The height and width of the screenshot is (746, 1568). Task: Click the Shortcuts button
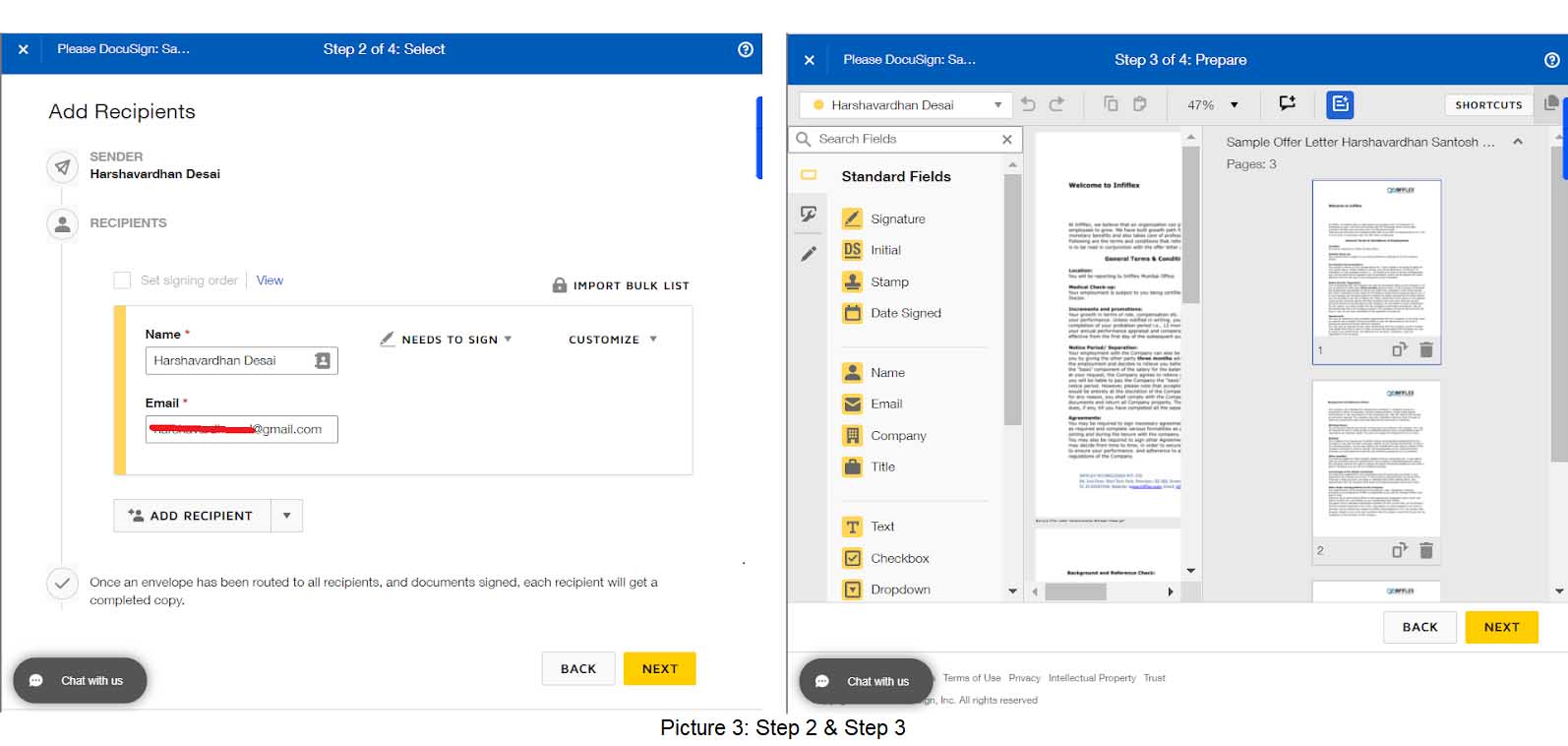1488,104
